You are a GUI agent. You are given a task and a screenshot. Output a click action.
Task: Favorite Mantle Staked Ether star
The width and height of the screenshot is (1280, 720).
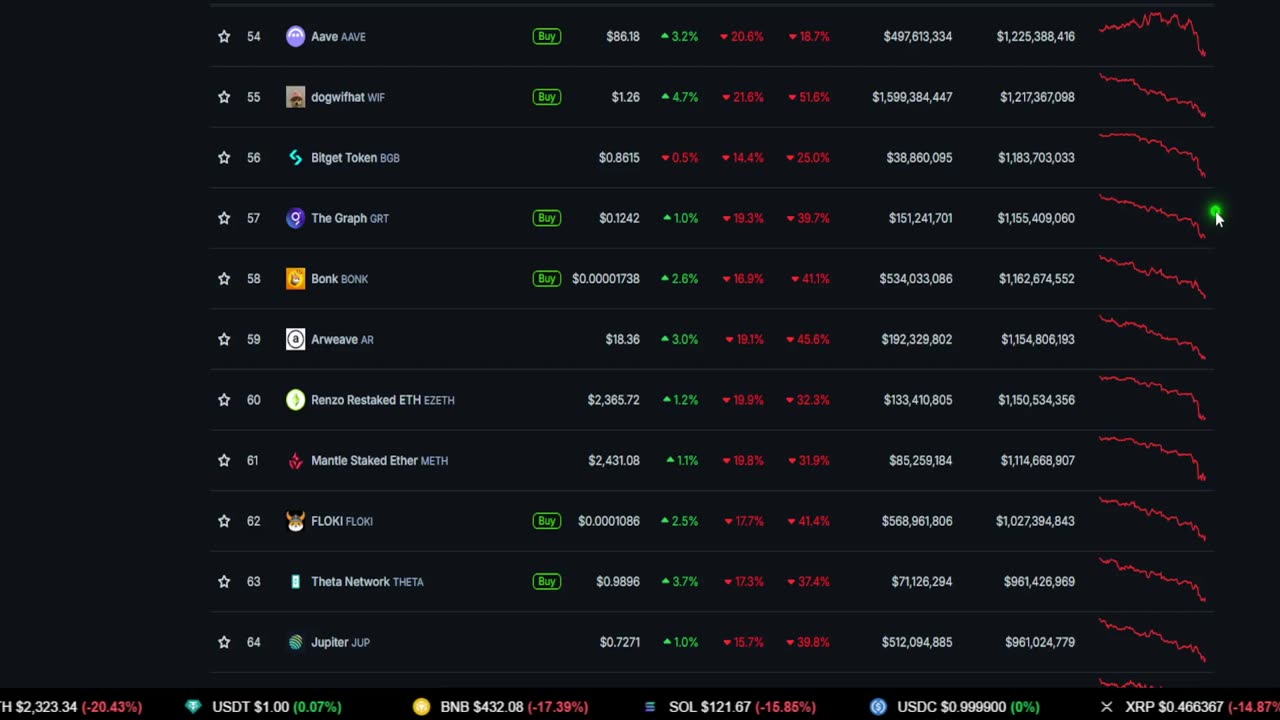(224, 460)
